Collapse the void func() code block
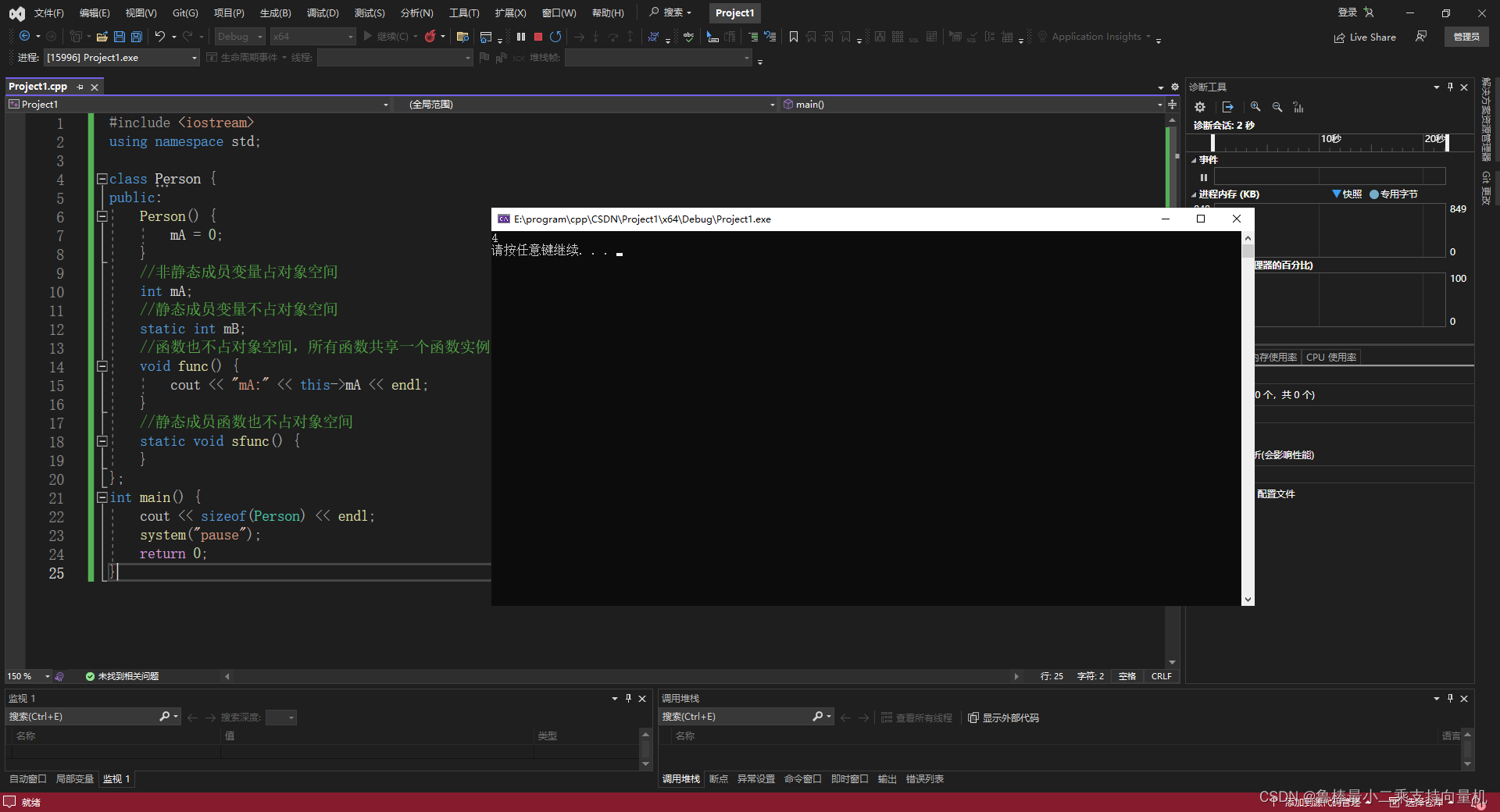The width and height of the screenshot is (1500, 812). coord(102,366)
